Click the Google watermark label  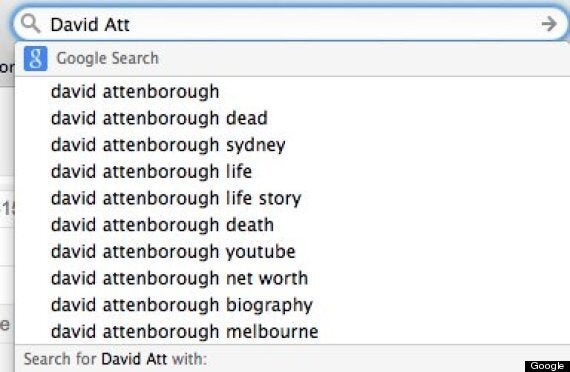coord(547,366)
